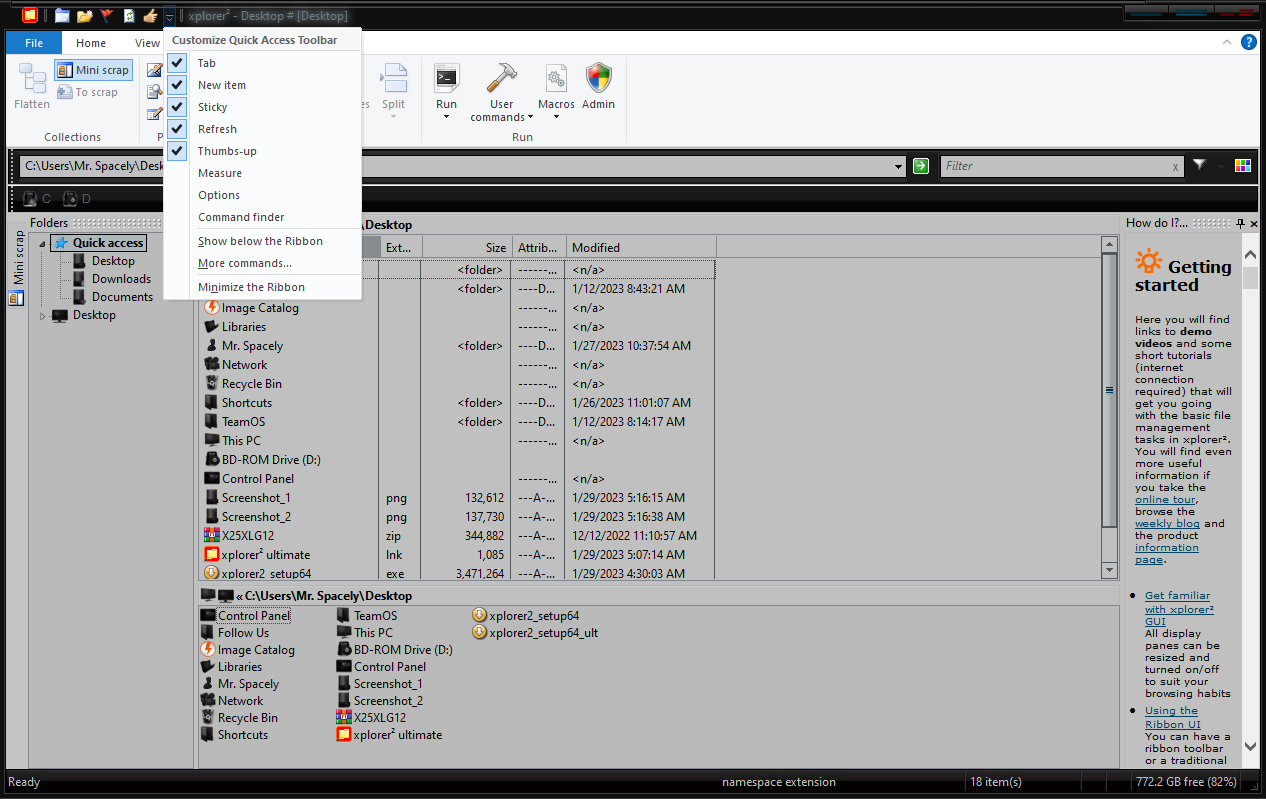Sort by the Size column header
The image size is (1266, 799).
tap(466, 247)
